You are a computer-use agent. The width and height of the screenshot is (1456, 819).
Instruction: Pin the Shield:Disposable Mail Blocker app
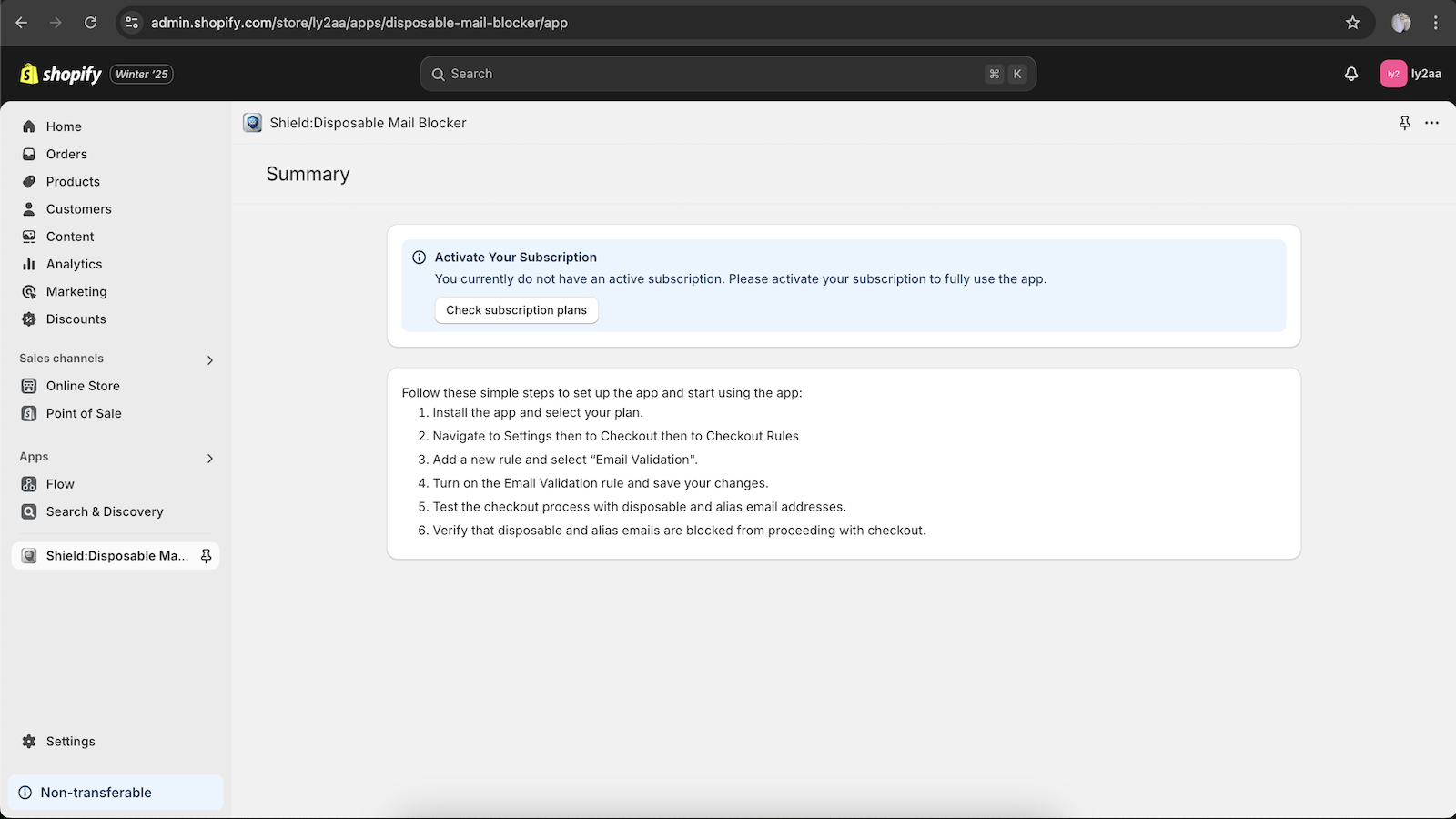(x=1405, y=123)
